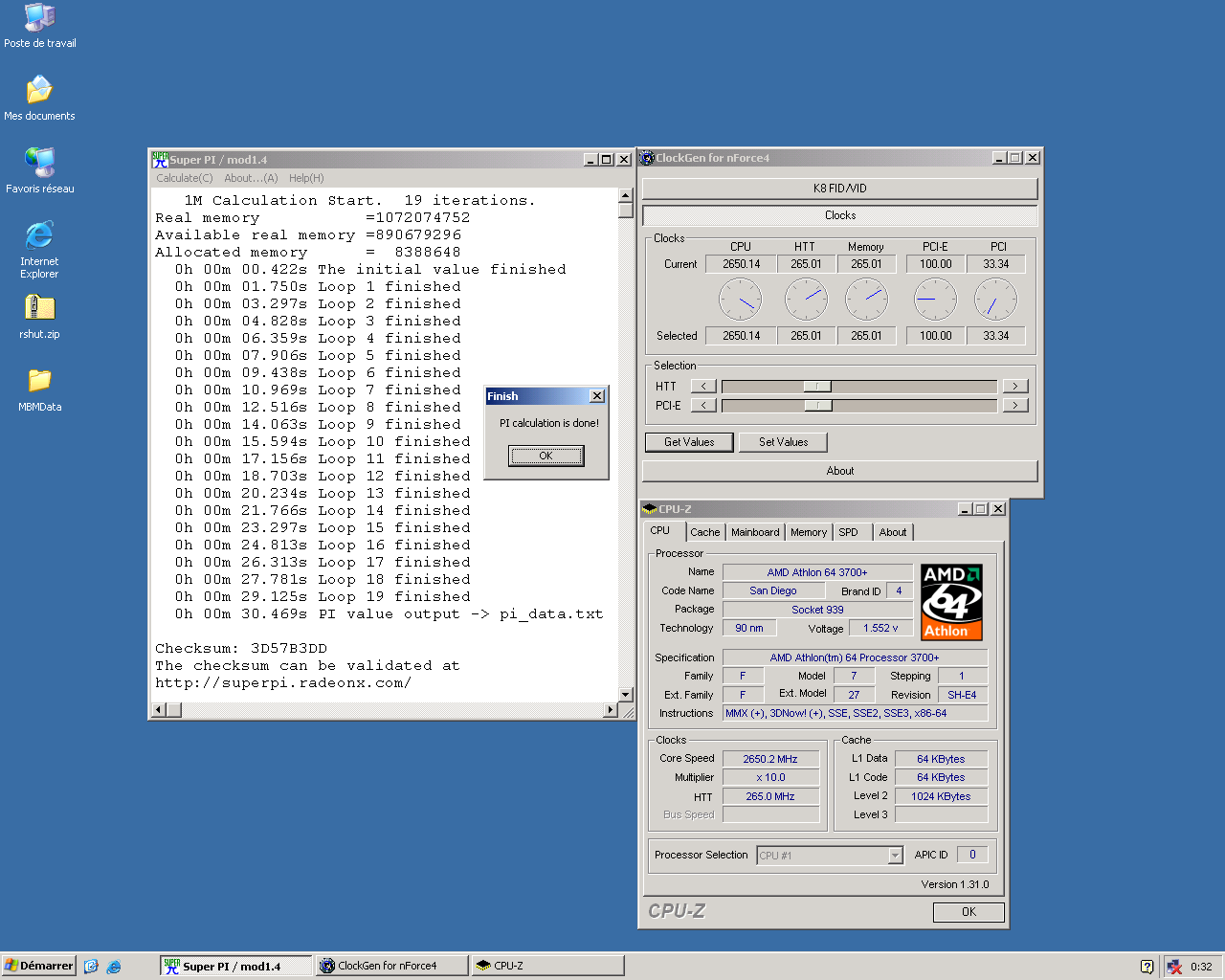
Task: Click the AMD Athlon 64 logo
Action: [x=951, y=602]
